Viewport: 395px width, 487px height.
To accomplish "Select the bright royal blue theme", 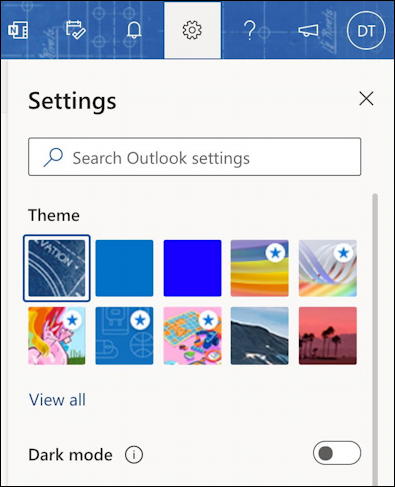I will [x=192, y=268].
